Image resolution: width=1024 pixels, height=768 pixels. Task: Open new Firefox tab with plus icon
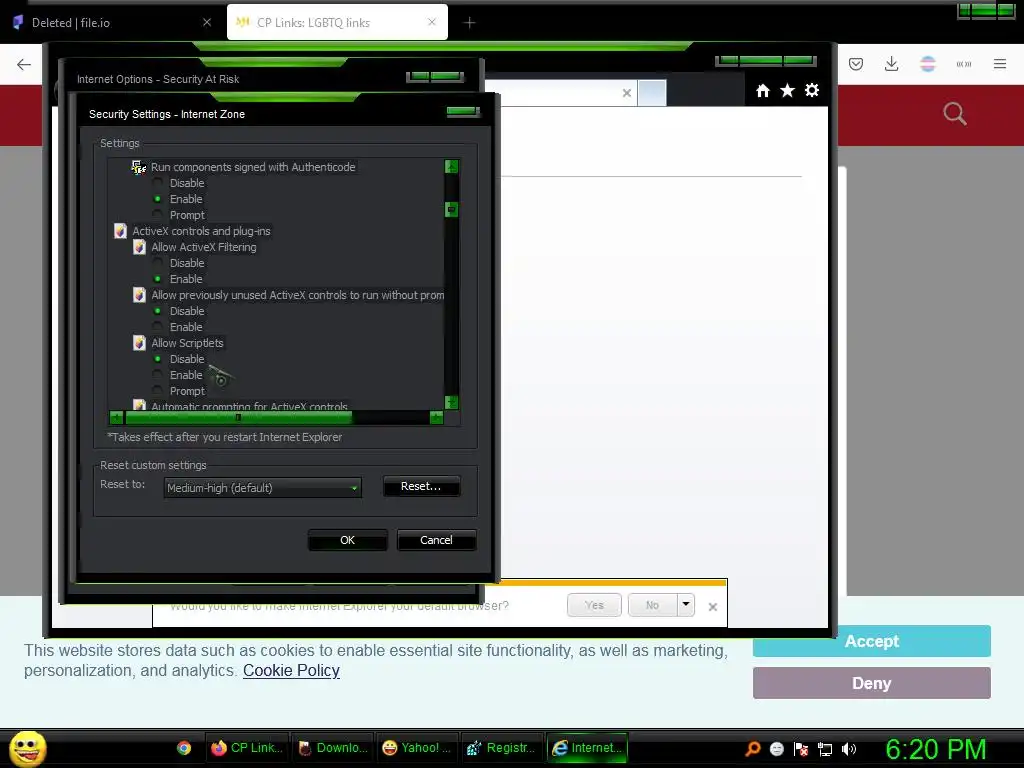point(469,23)
